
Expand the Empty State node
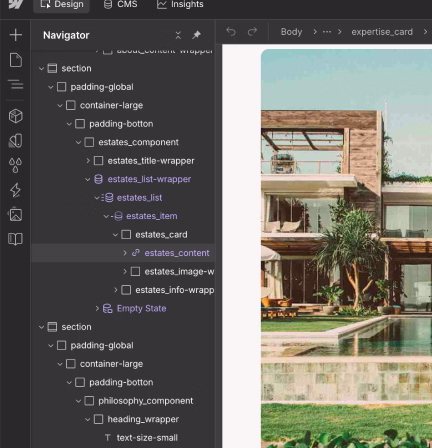[97, 308]
